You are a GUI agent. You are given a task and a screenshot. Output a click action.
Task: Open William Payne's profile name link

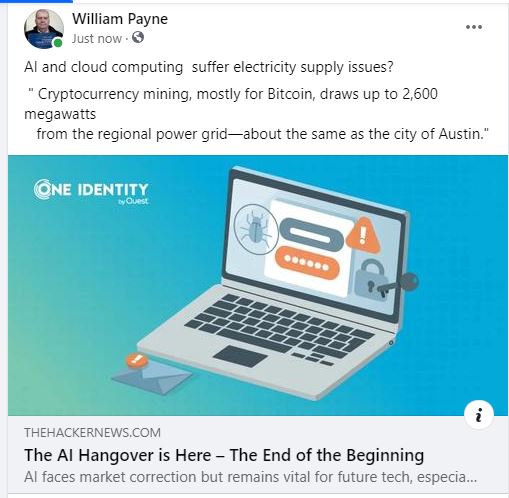[120, 19]
